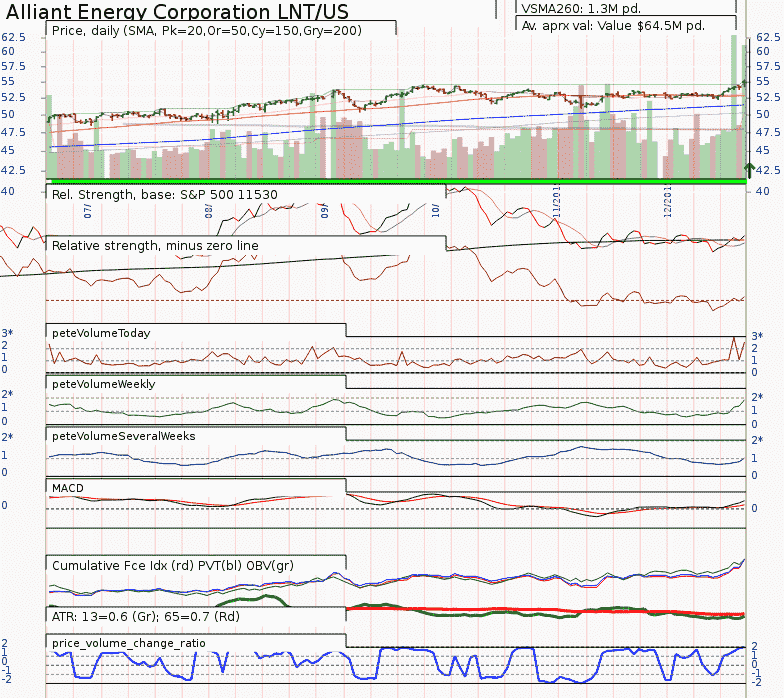Click the 3* label left of peteVolumeToday
Viewport: 784px width, 698px height.
(x=7, y=333)
